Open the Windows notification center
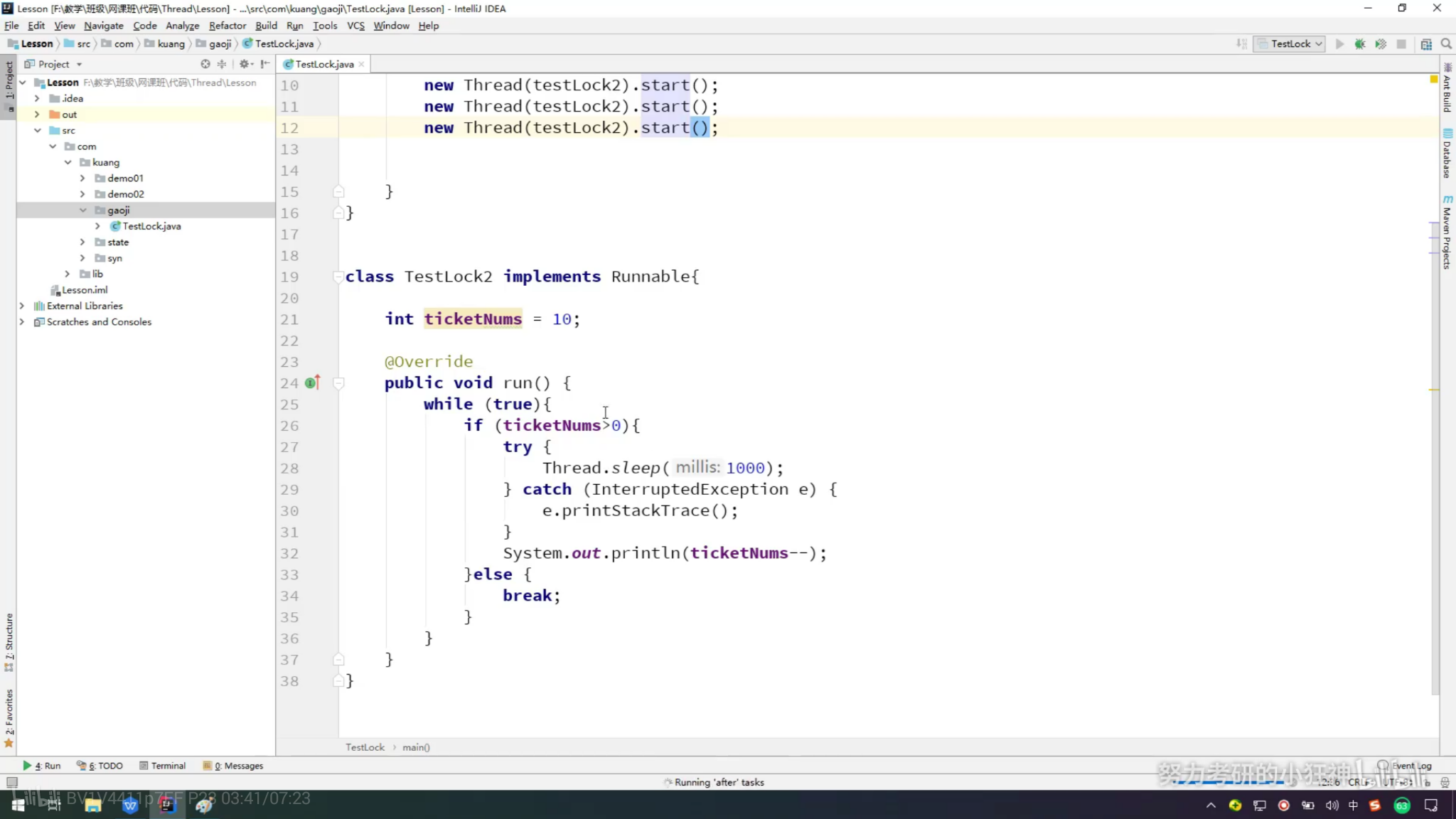Viewport: 1456px width, 819px height. point(1431,805)
